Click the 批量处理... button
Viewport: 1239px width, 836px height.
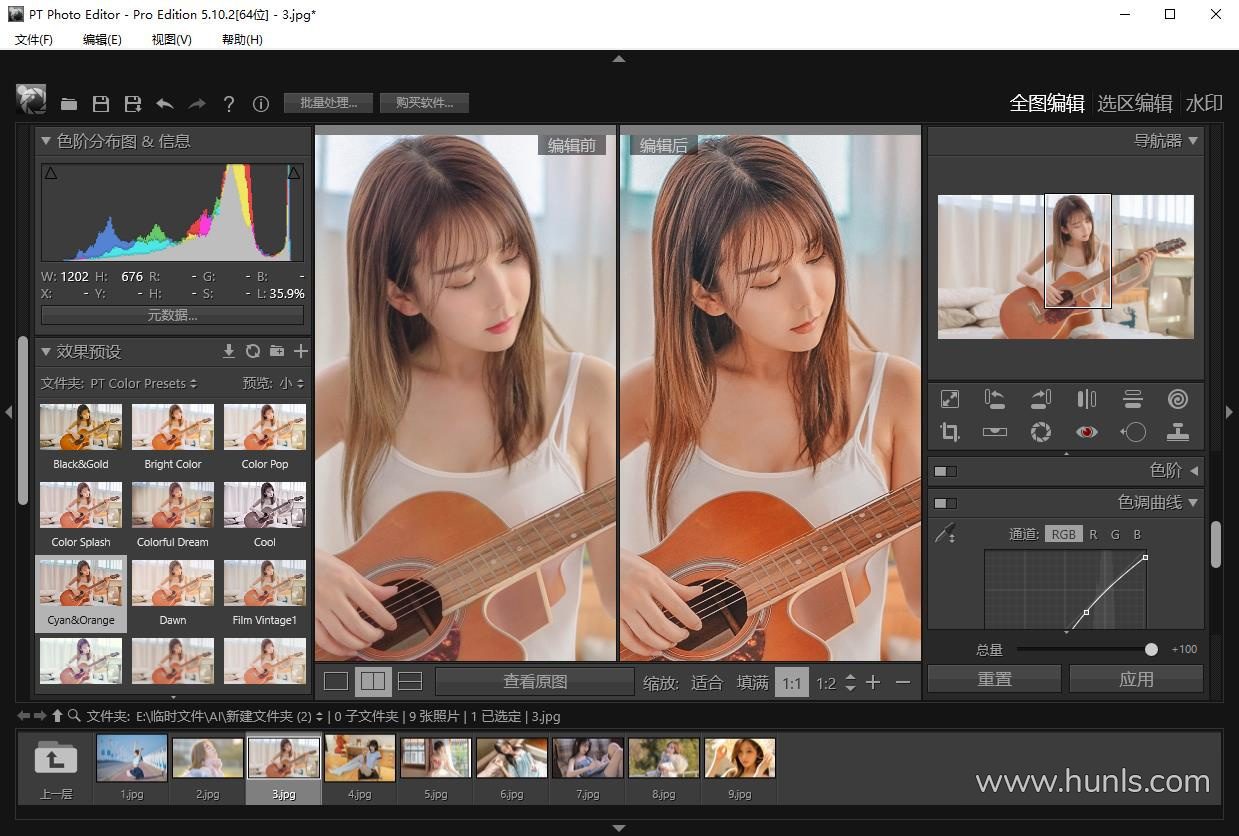click(328, 102)
